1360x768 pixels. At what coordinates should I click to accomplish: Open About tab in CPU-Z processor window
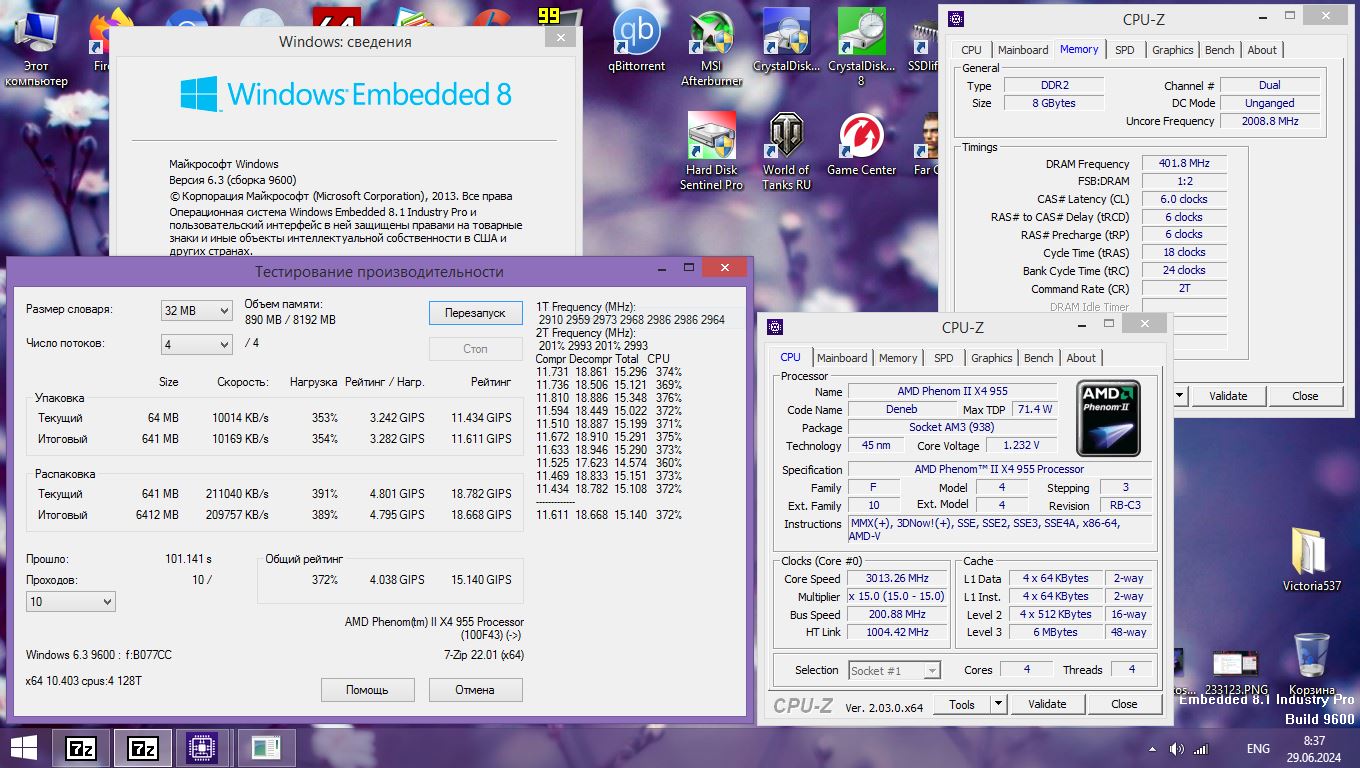1081,358
